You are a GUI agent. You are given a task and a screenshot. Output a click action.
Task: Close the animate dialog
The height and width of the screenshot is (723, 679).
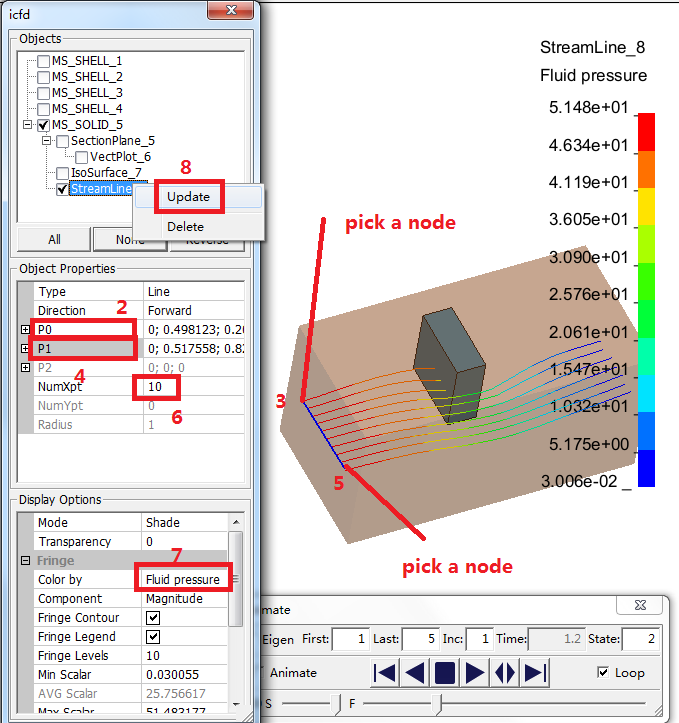click(x=640, y=605)
